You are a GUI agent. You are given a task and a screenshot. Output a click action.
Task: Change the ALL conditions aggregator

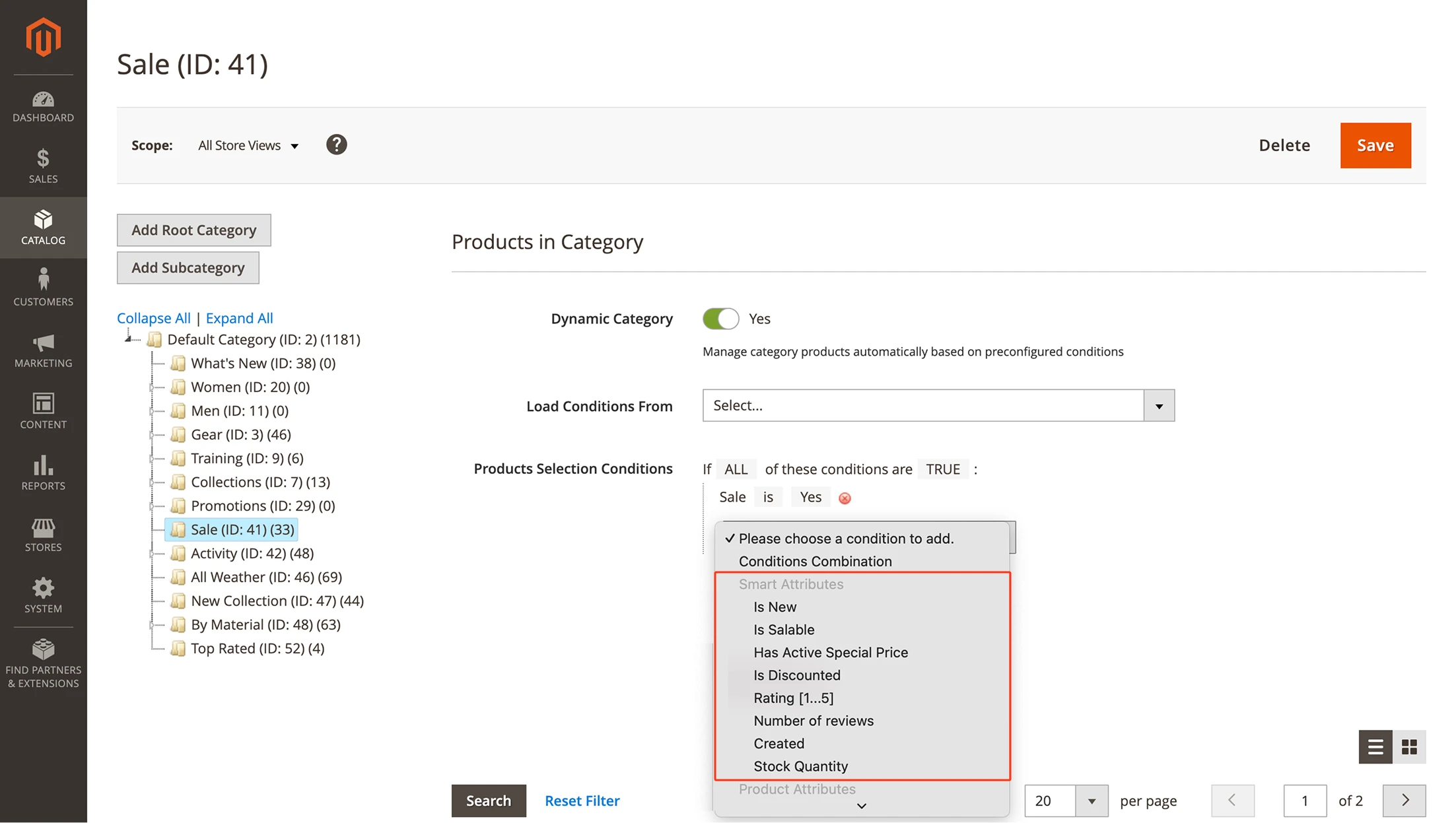coord(735,469)
